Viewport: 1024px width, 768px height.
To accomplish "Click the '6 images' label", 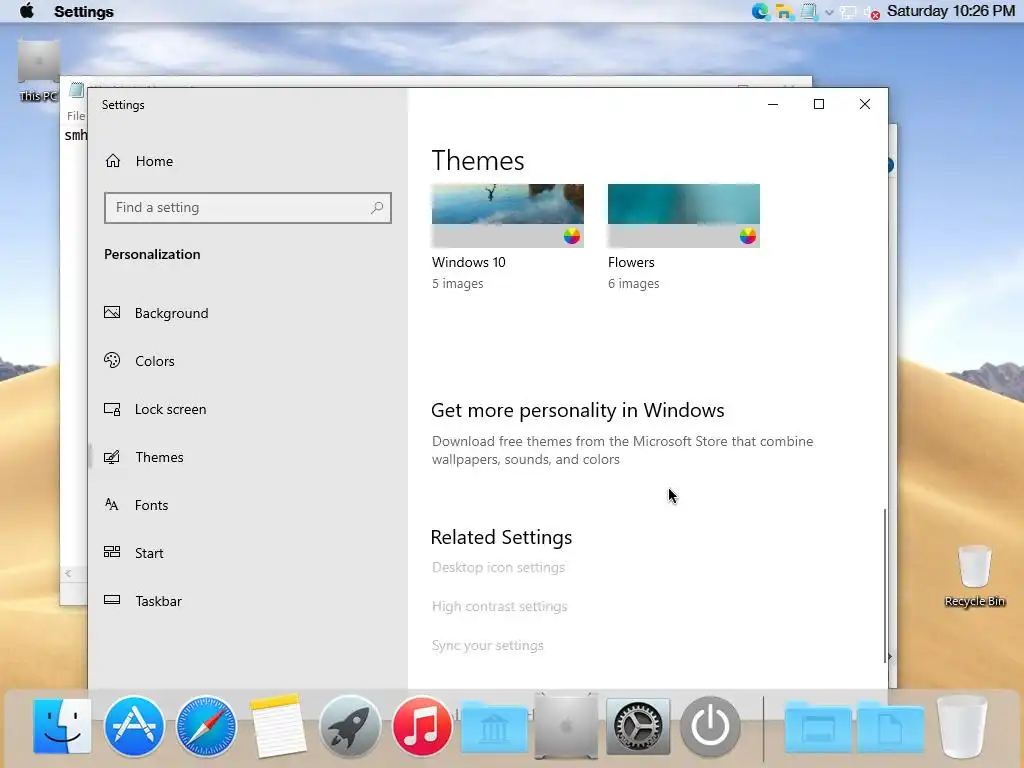I will coord(633,283).
